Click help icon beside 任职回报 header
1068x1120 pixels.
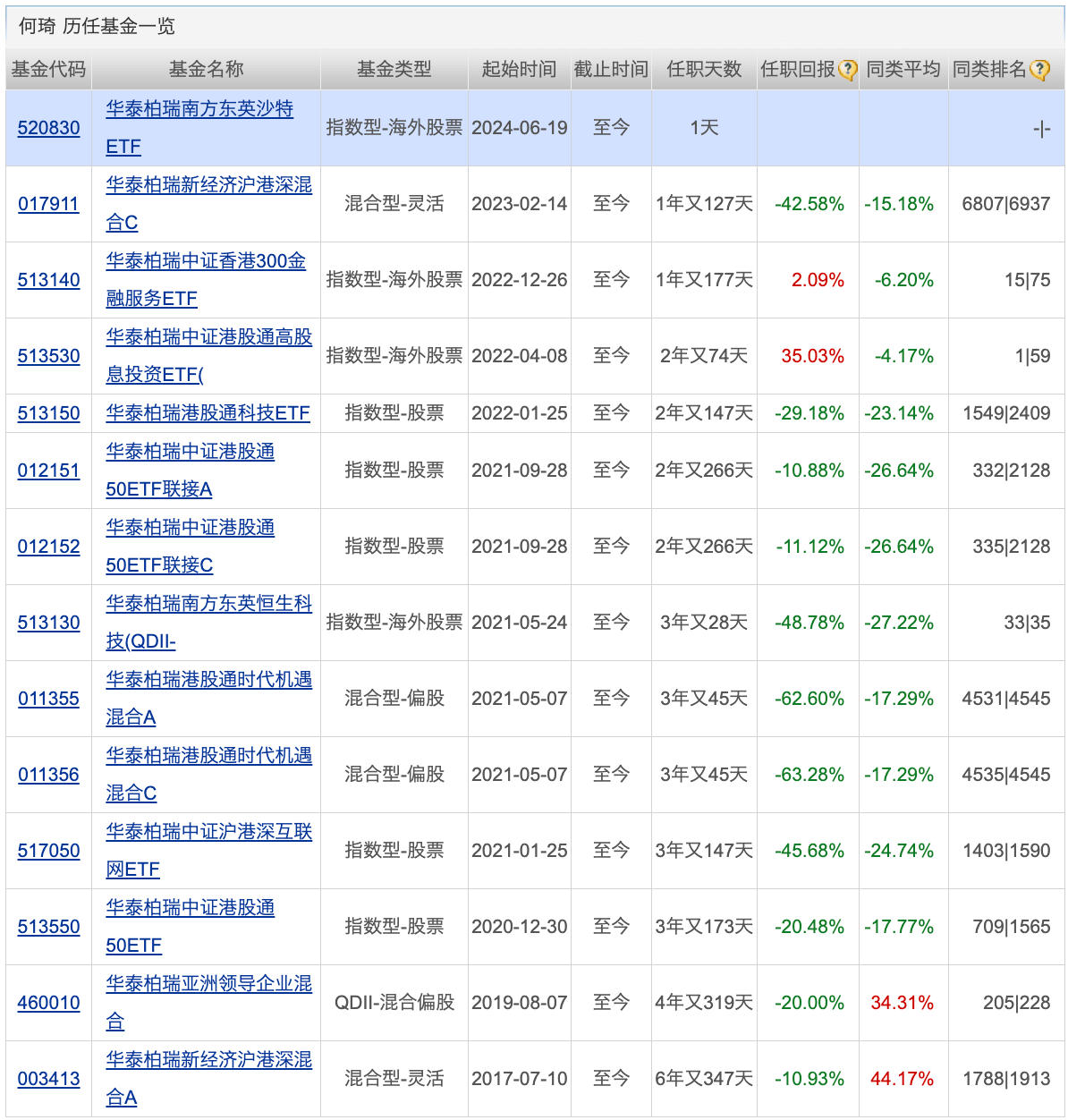pos(848,70)
